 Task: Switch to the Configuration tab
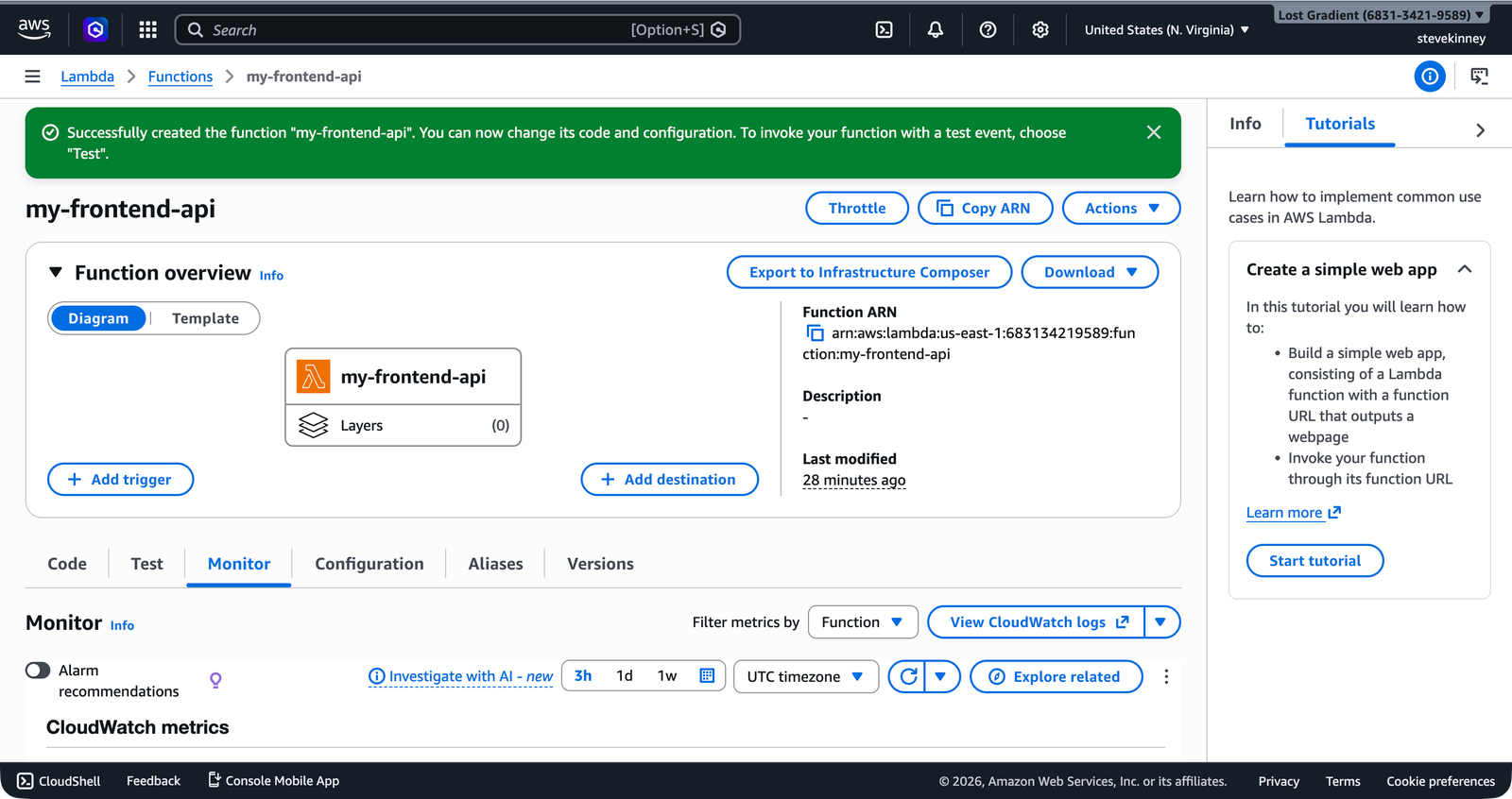pyautogui.click(x=369, y=564)
